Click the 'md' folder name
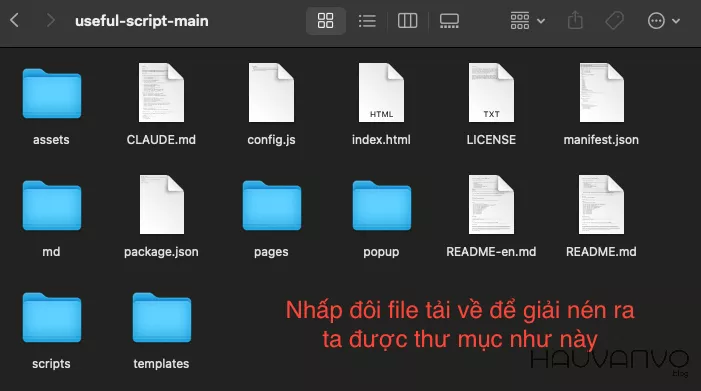Image resolution: width=701 pixels, height=391 pixels. [51, 252]
